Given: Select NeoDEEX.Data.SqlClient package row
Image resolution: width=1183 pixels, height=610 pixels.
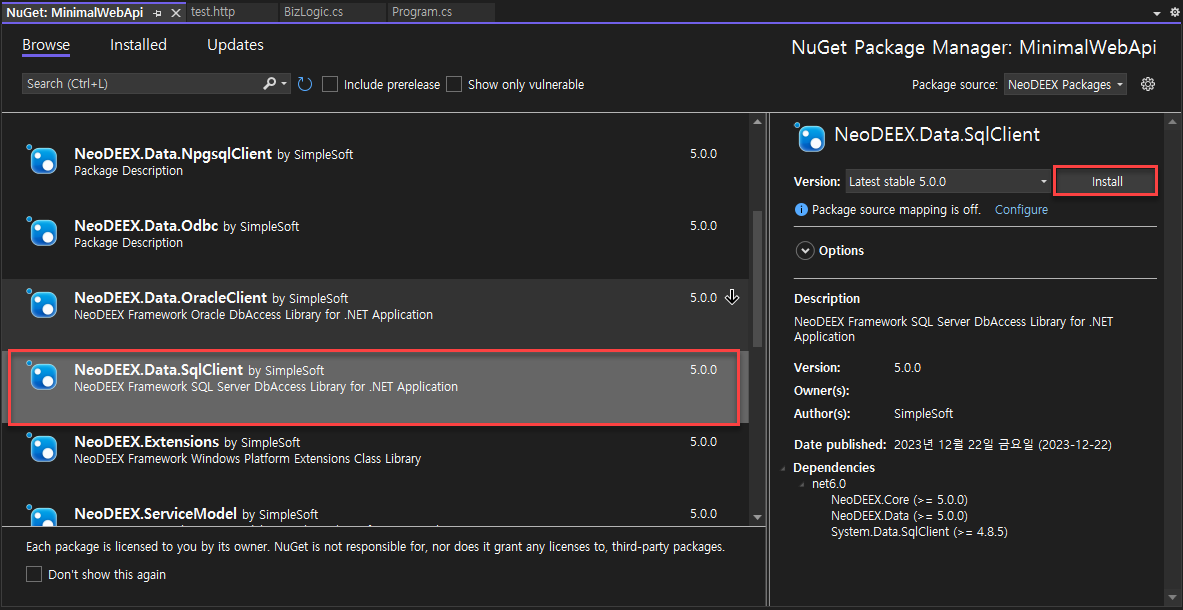Looking at the screenshot, I should coord(375,387).
